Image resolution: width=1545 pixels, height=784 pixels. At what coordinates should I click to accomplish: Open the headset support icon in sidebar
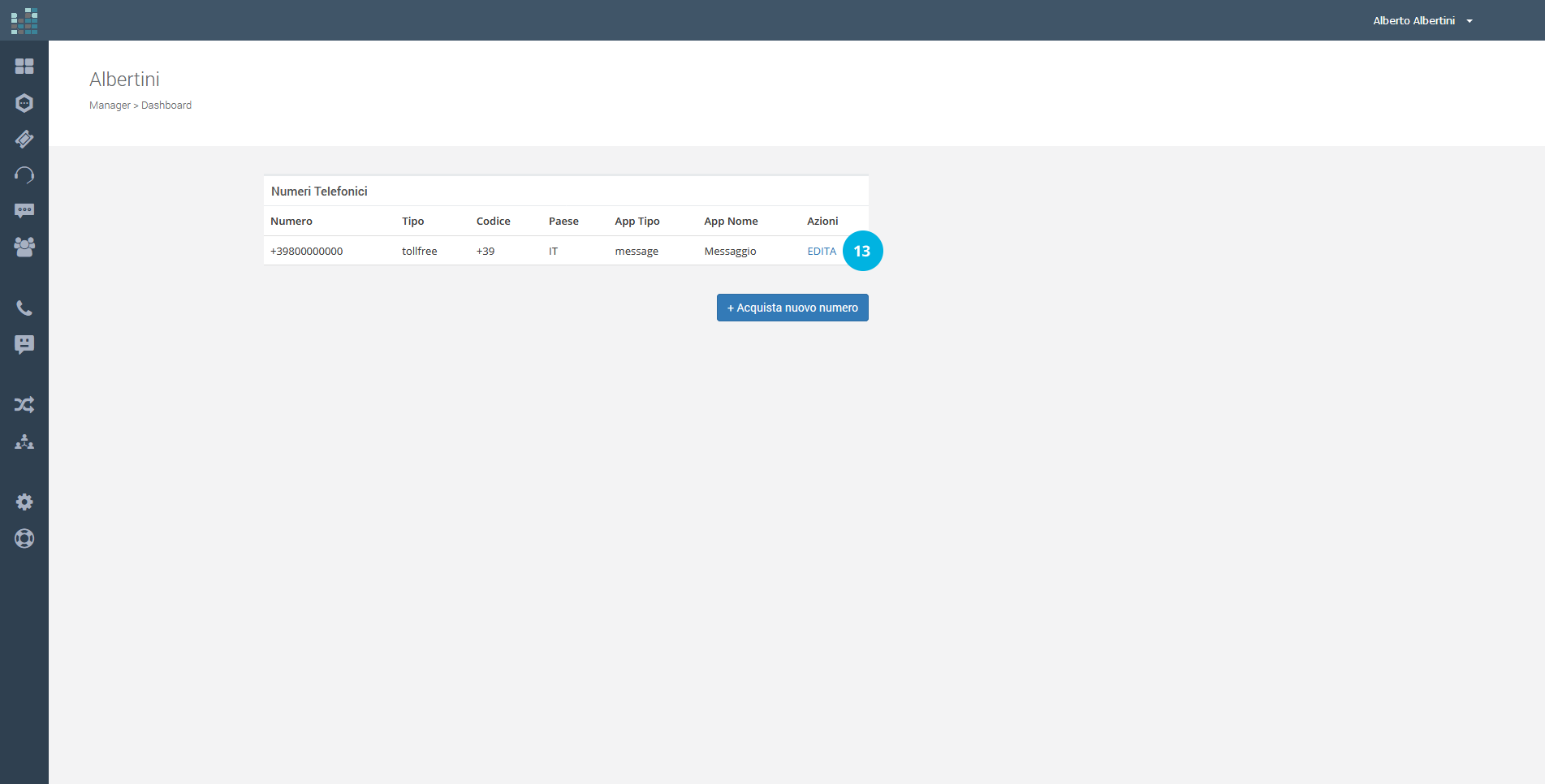click(24, 174)
